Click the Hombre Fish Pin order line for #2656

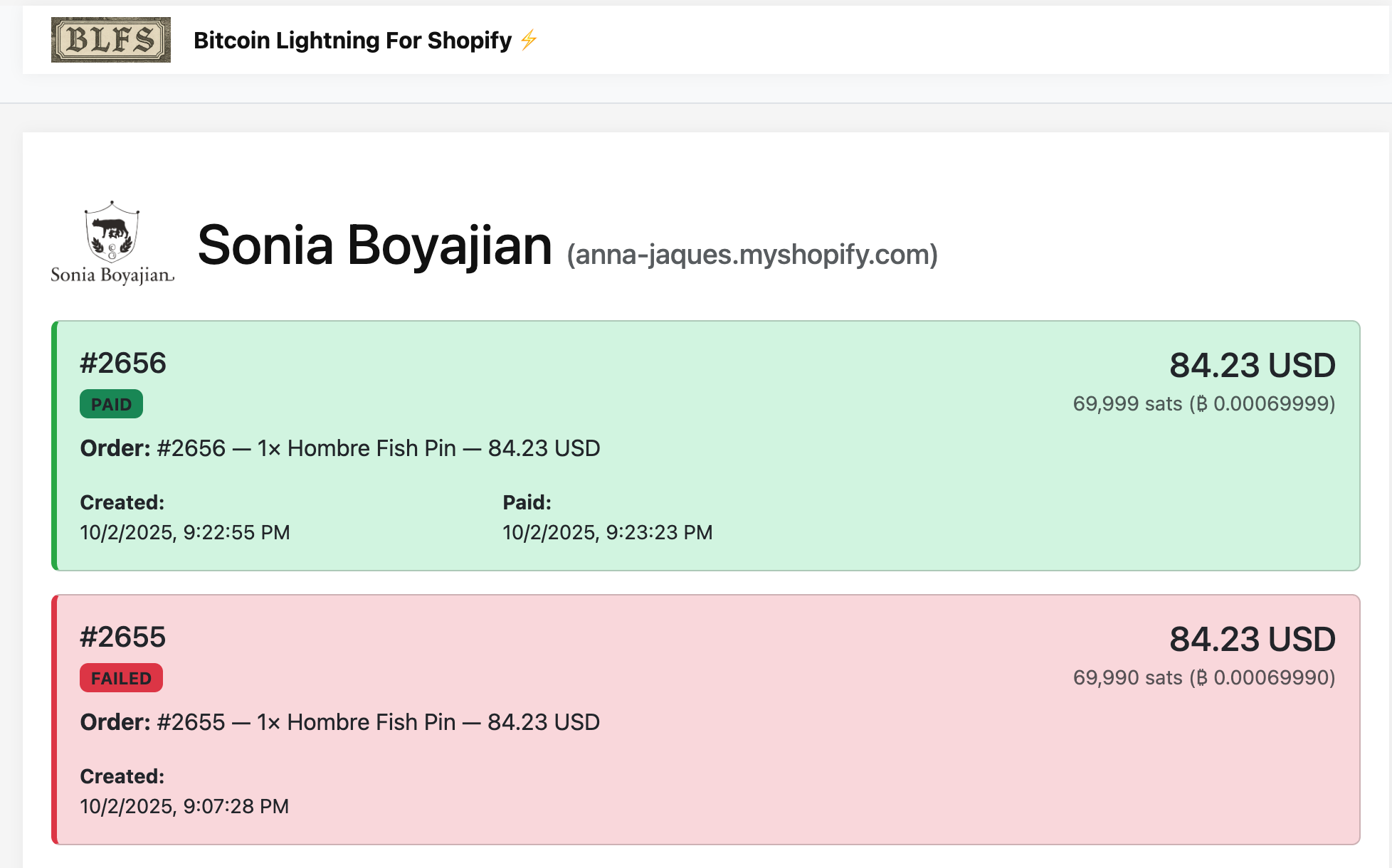339,448
